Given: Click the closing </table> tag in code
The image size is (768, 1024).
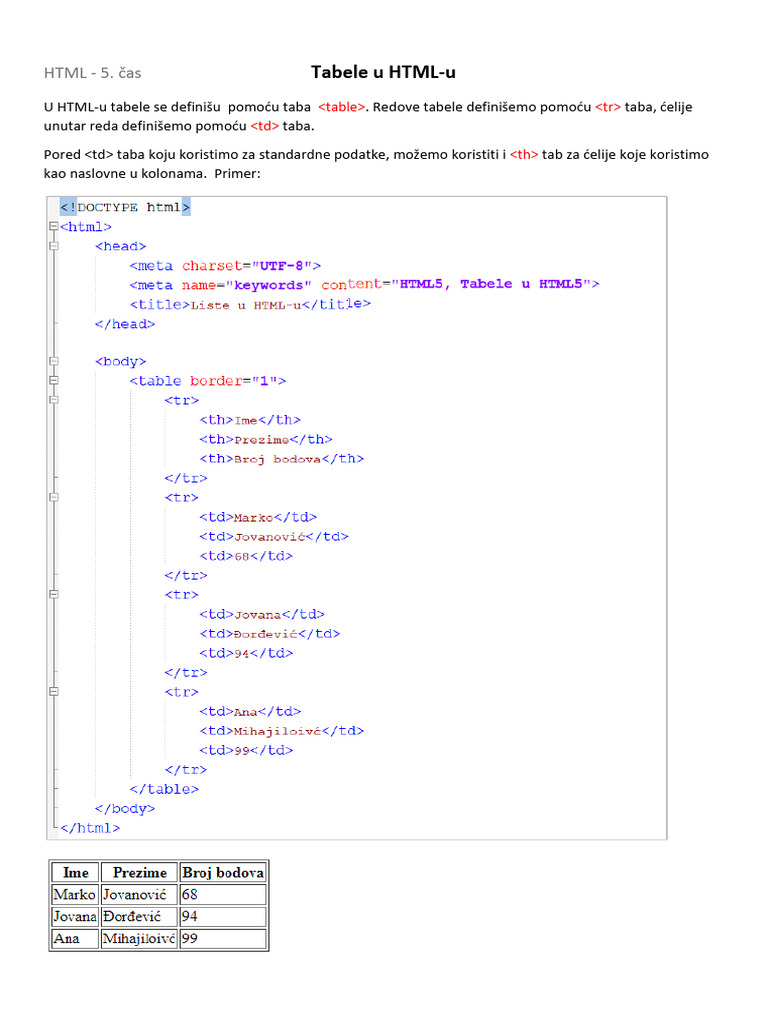Looking at the screenshot, I should point(164,789).
